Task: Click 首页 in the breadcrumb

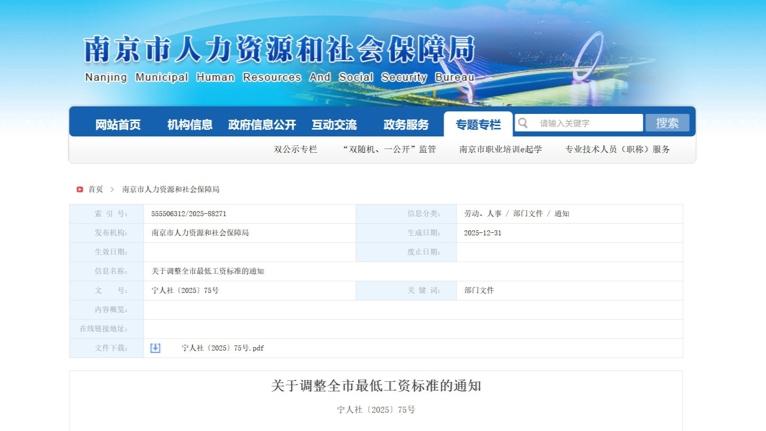Action: pyautogui.click(x=96, y=189)
